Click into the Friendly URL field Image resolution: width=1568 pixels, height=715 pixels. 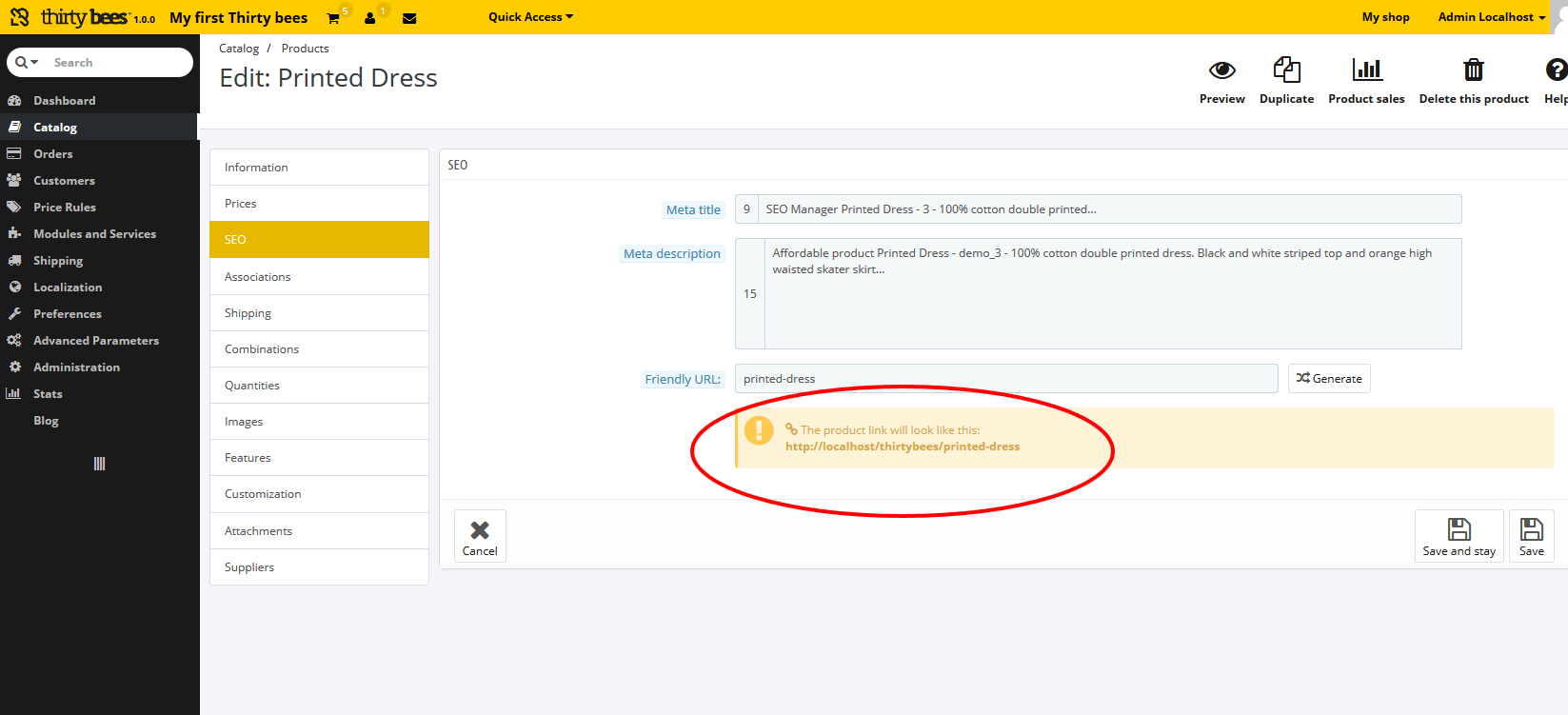pos(1006,379)
